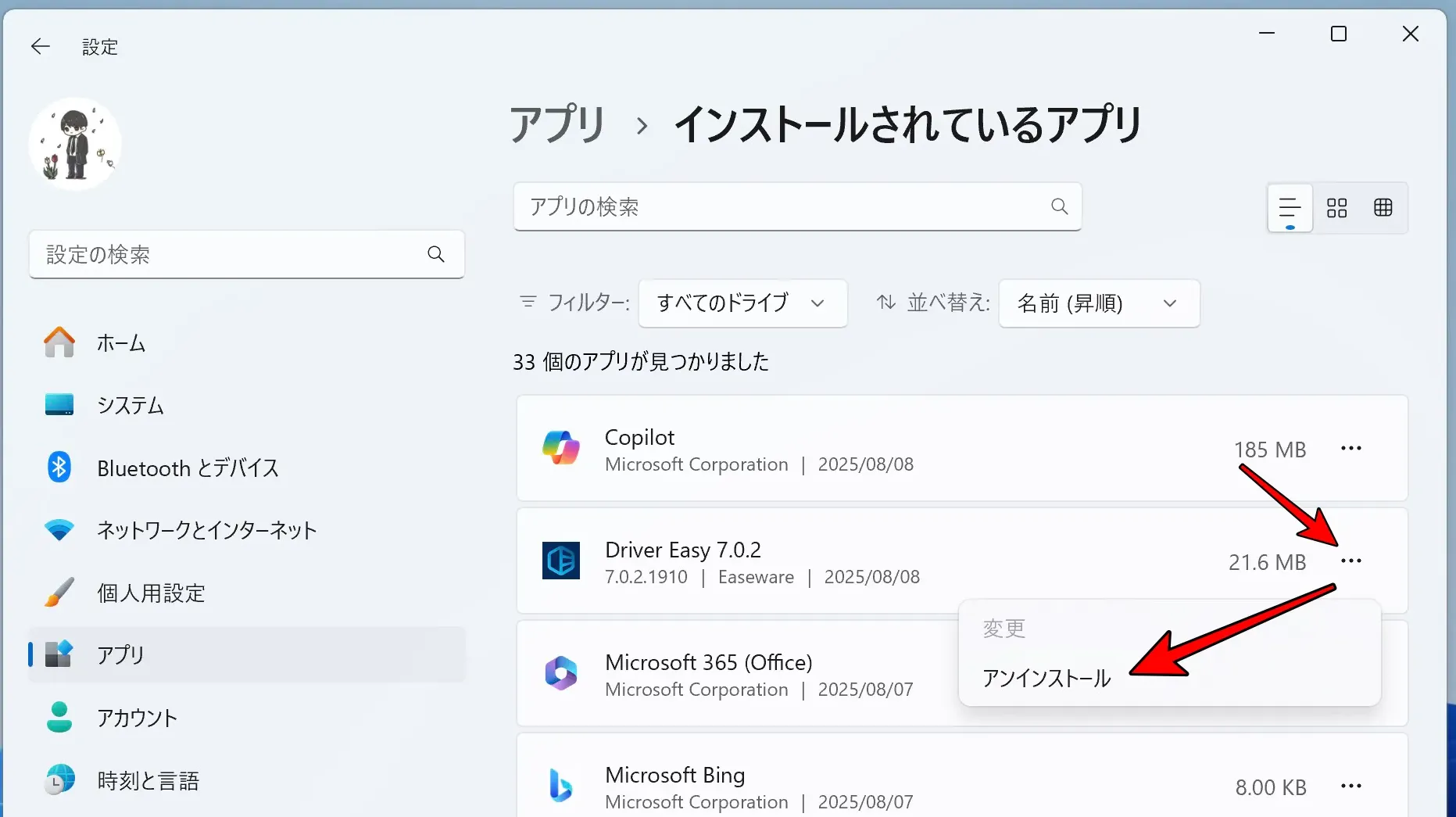Open 個人用設定 in the sidebar
This screenshot has width=1456, height=817.
coord(247,593)
